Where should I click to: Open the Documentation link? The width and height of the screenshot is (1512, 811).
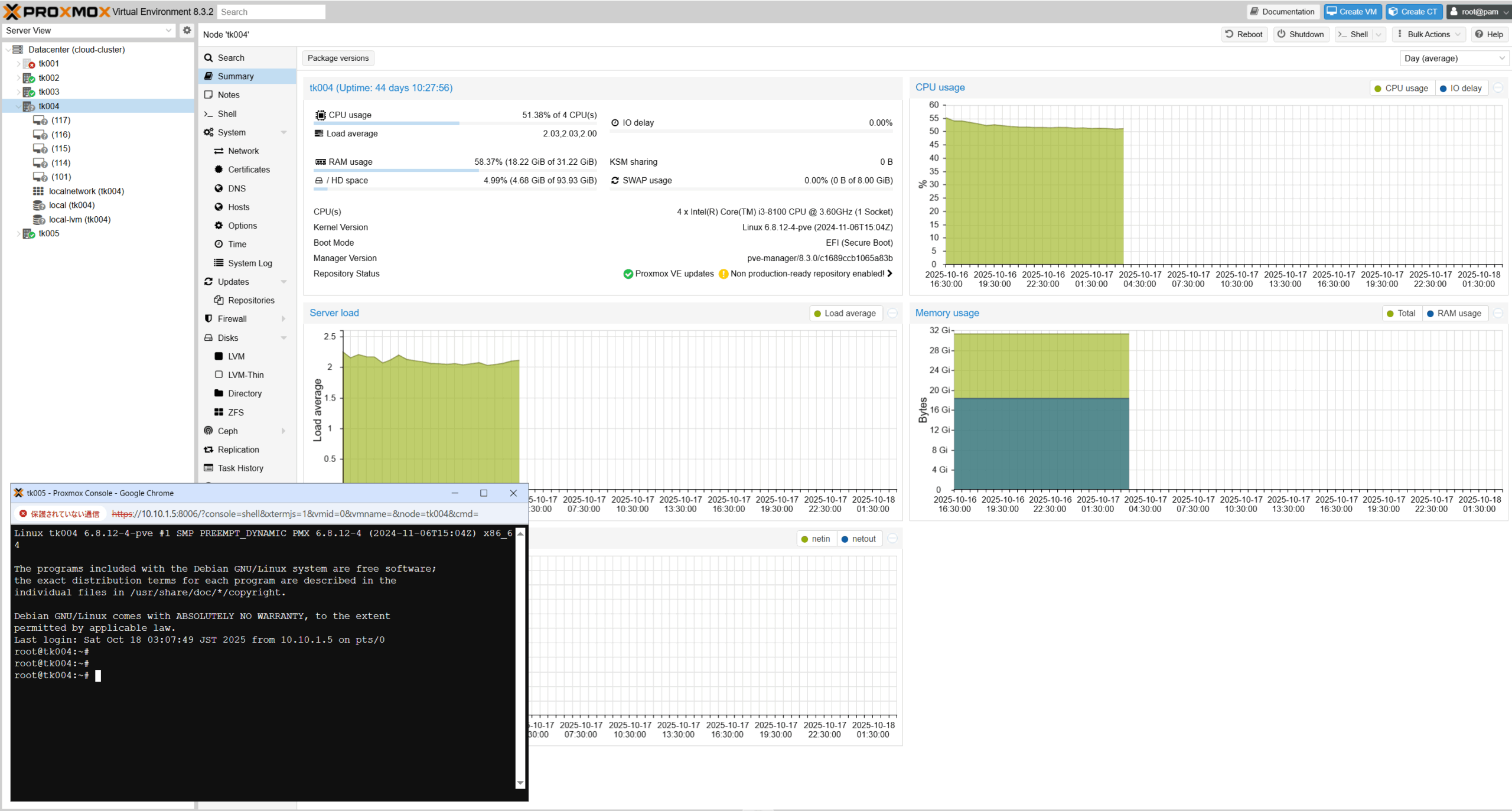tap(1282, 11)
